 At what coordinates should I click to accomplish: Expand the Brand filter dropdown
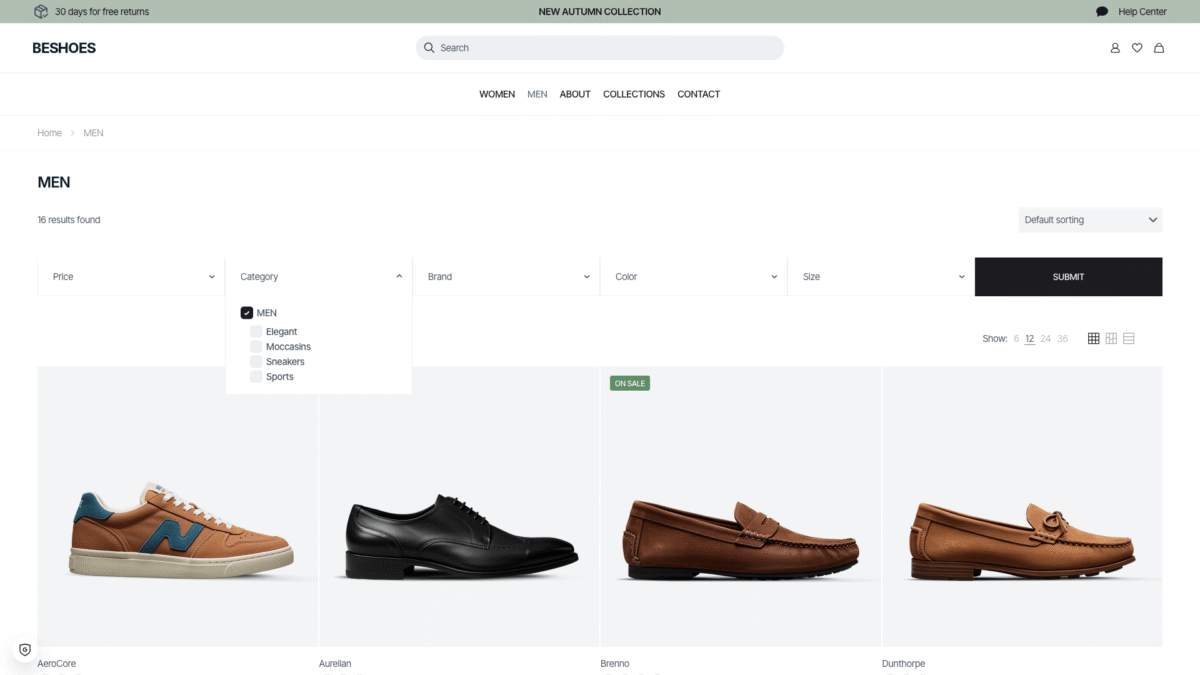(x=506, y=277)
